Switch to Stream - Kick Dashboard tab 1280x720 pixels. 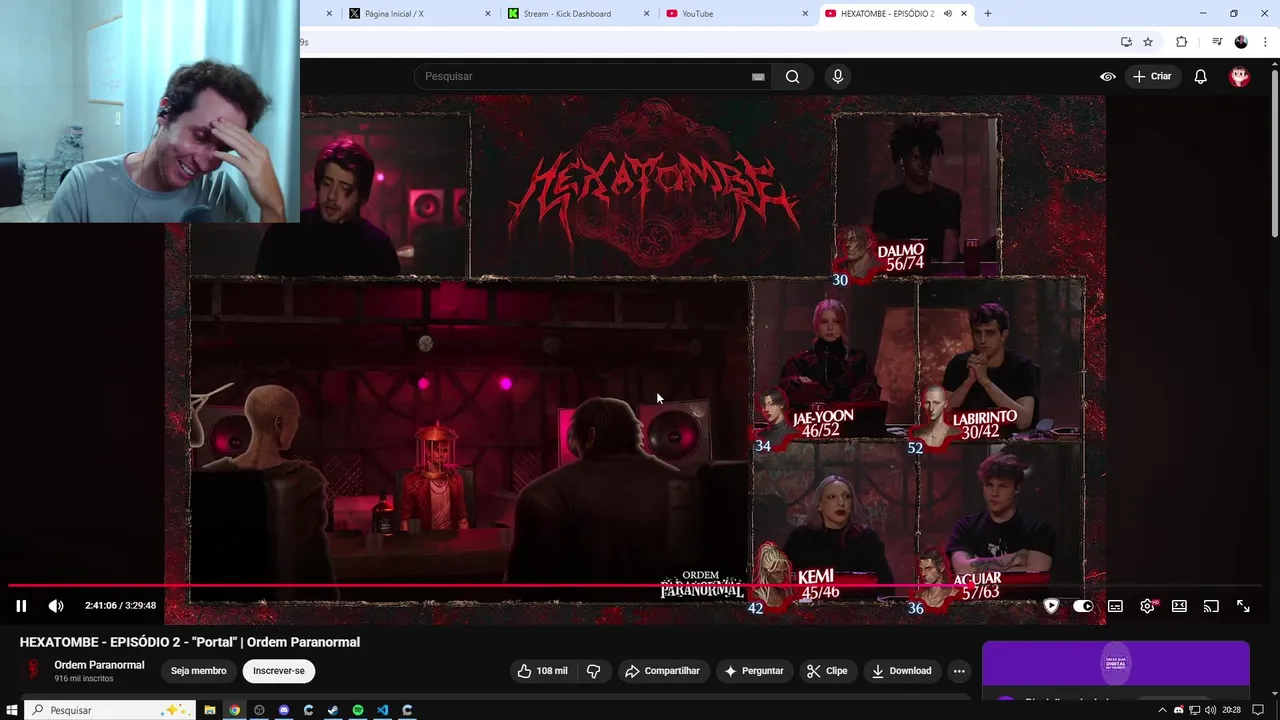[579, 13]
